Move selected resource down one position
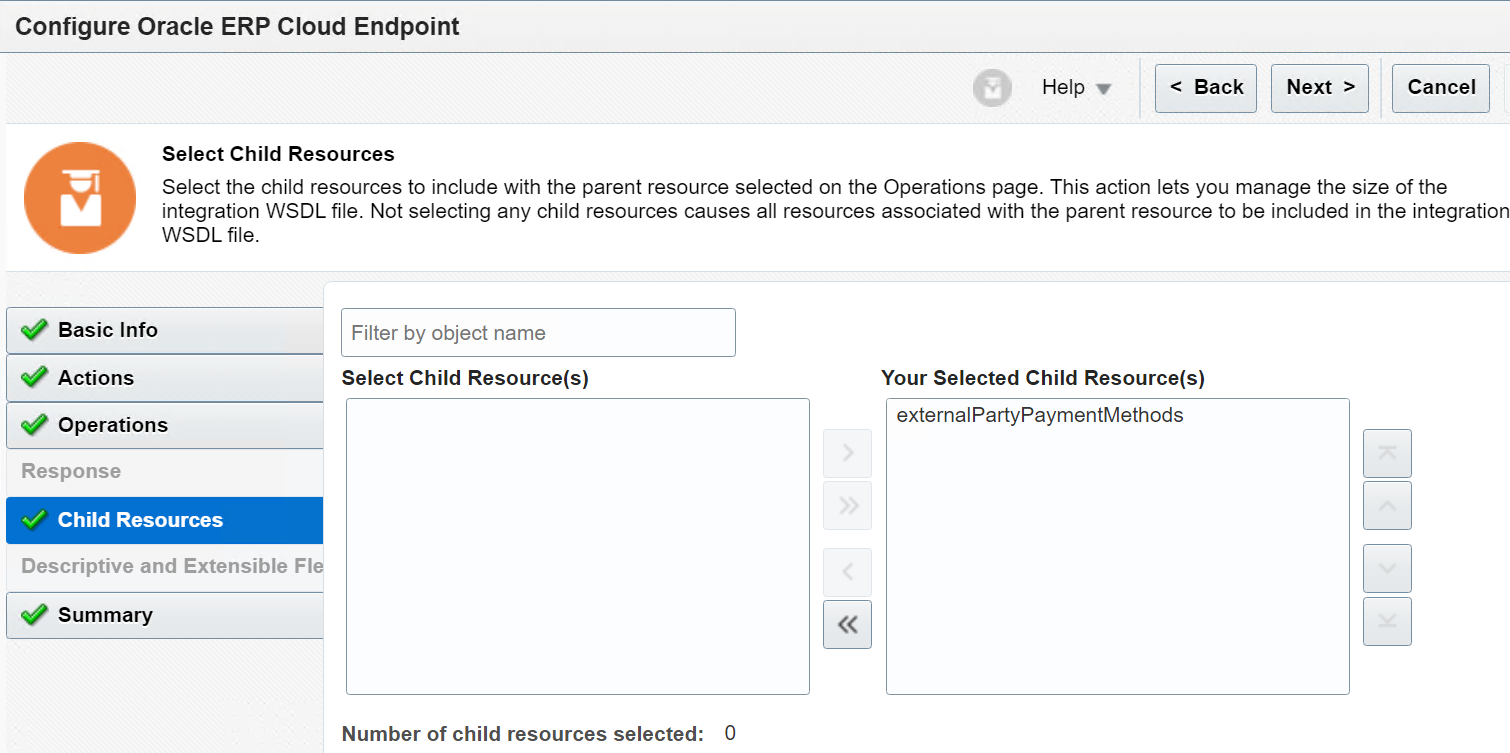 point(1387,569)
